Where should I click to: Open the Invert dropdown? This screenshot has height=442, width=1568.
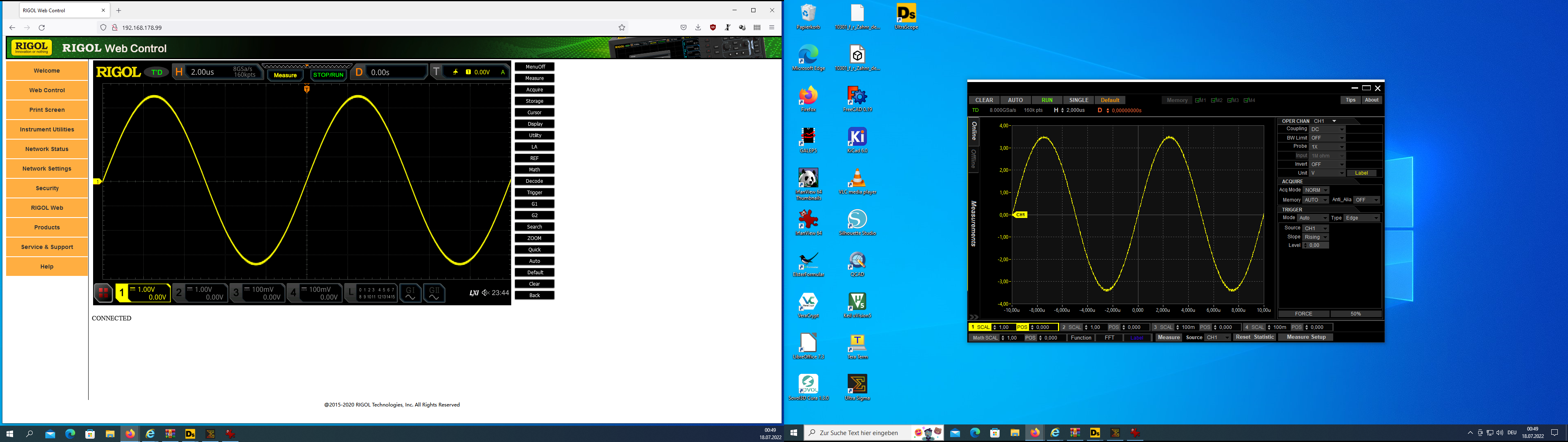click(x=1327, y=164)
